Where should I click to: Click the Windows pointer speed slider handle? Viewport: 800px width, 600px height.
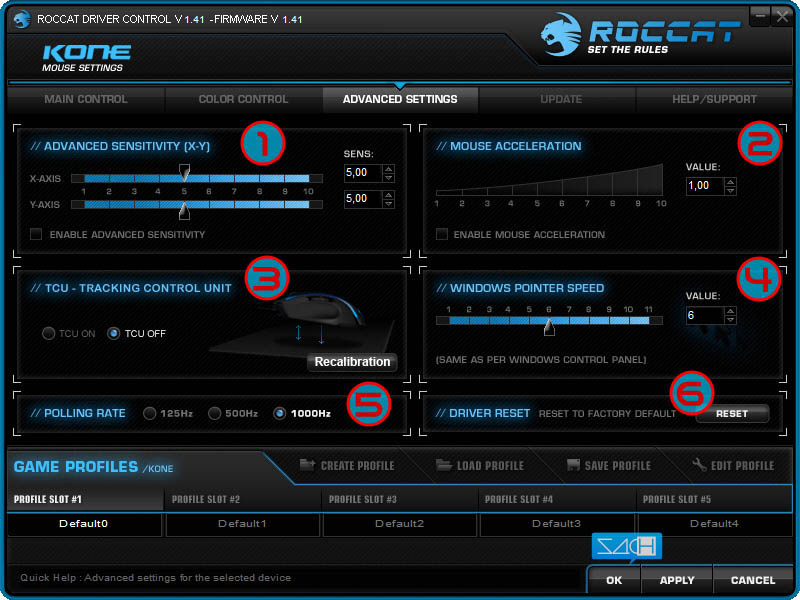coord(549,327)
